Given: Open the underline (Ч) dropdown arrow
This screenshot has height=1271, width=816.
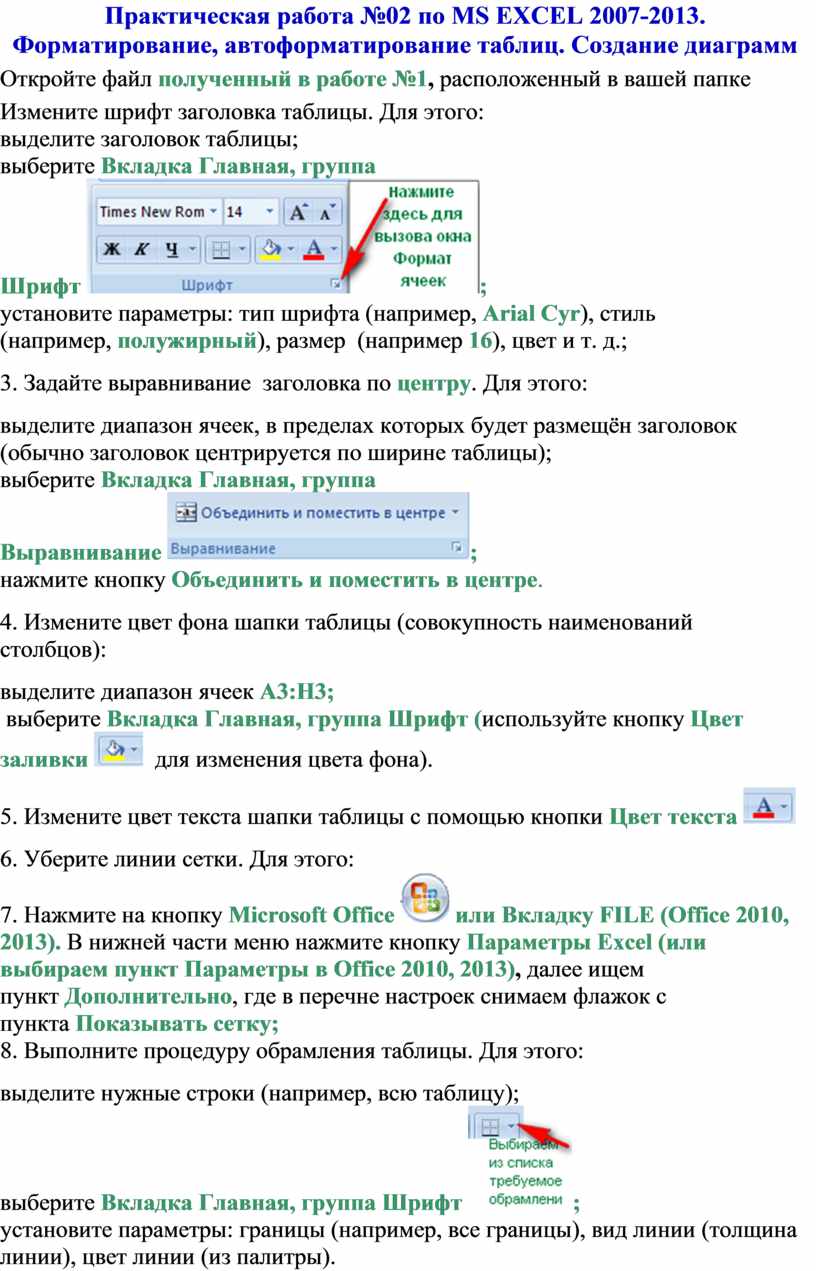Looking at the screenshot, I should (192, 248).
